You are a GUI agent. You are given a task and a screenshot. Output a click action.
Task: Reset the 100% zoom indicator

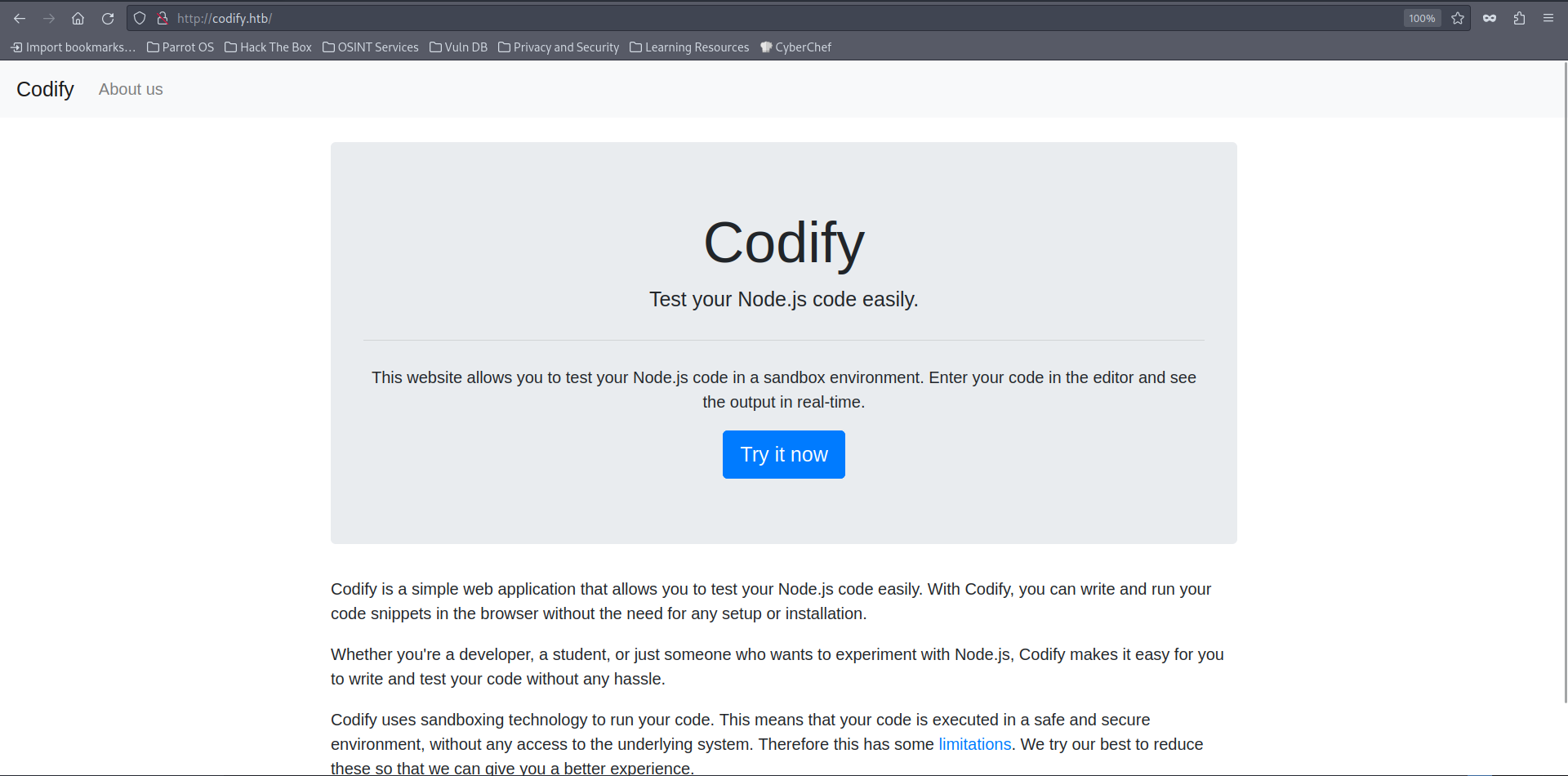1422,18
